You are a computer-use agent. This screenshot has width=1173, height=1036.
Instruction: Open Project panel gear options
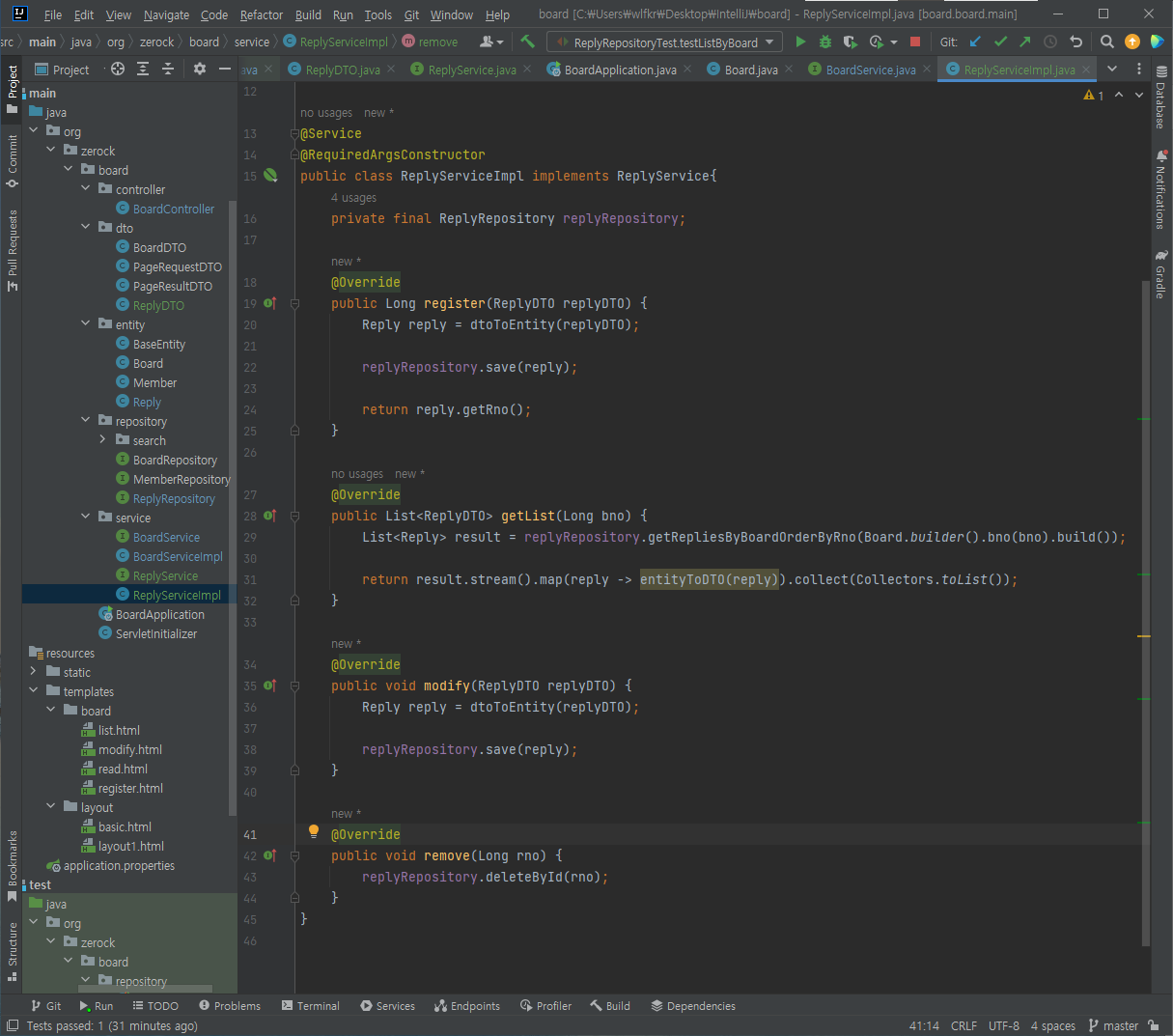click(x=200, y=69)
